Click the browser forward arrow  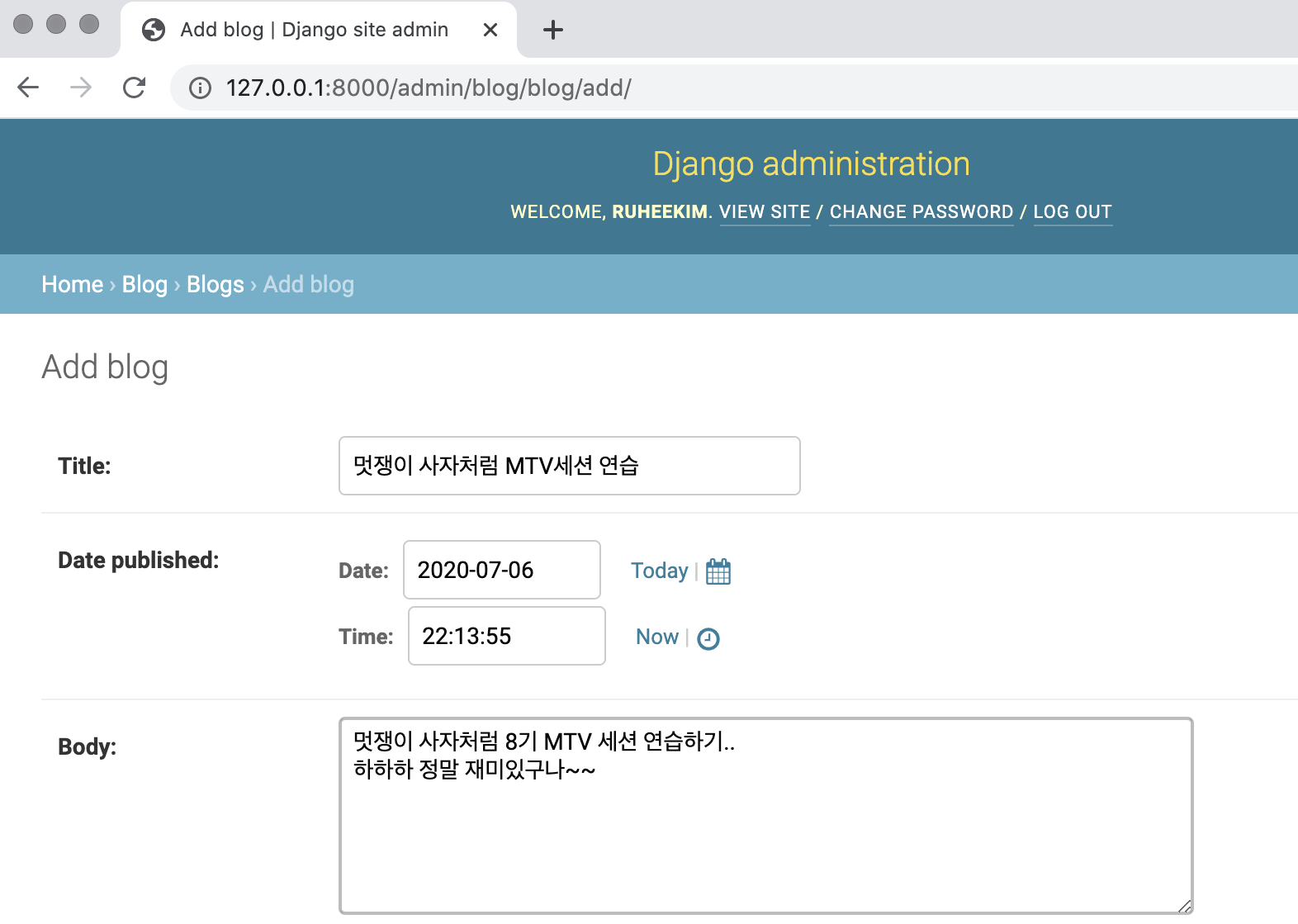coord(81,88)
